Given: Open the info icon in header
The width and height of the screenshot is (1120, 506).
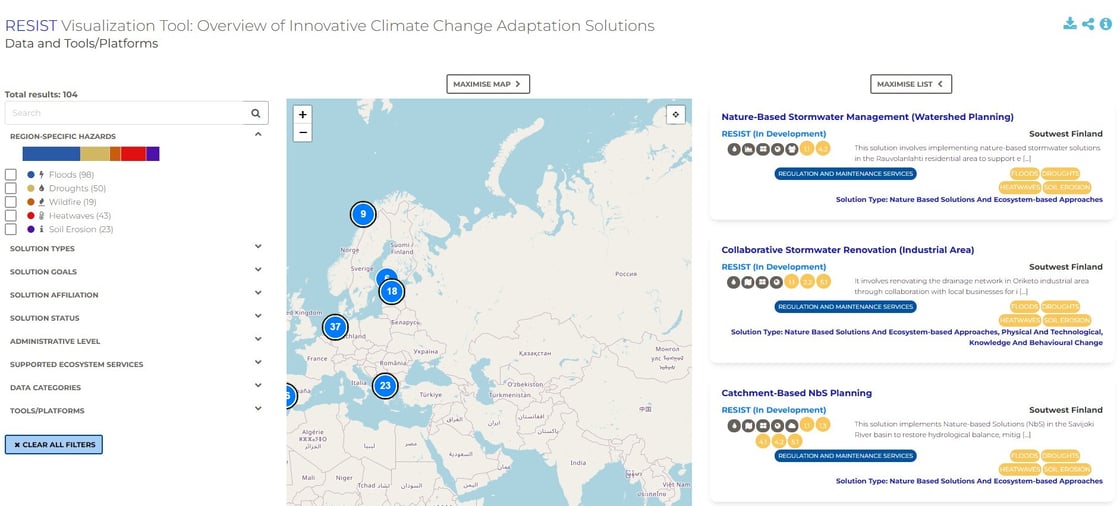Looking at the screenshot, I should tap(1106, 24).
